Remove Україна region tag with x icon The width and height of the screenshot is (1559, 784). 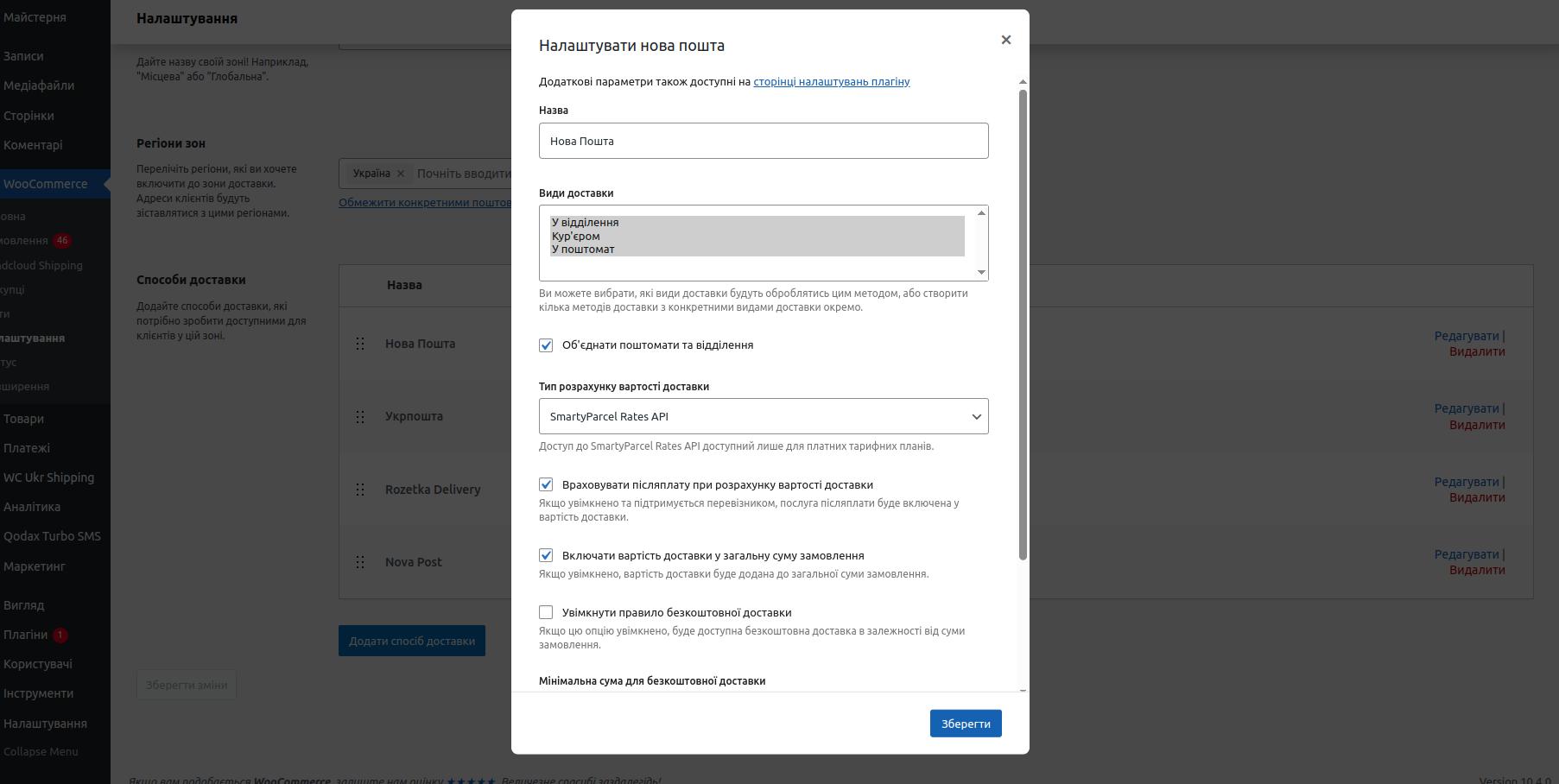pyautogui.click(x=400, y=174)
